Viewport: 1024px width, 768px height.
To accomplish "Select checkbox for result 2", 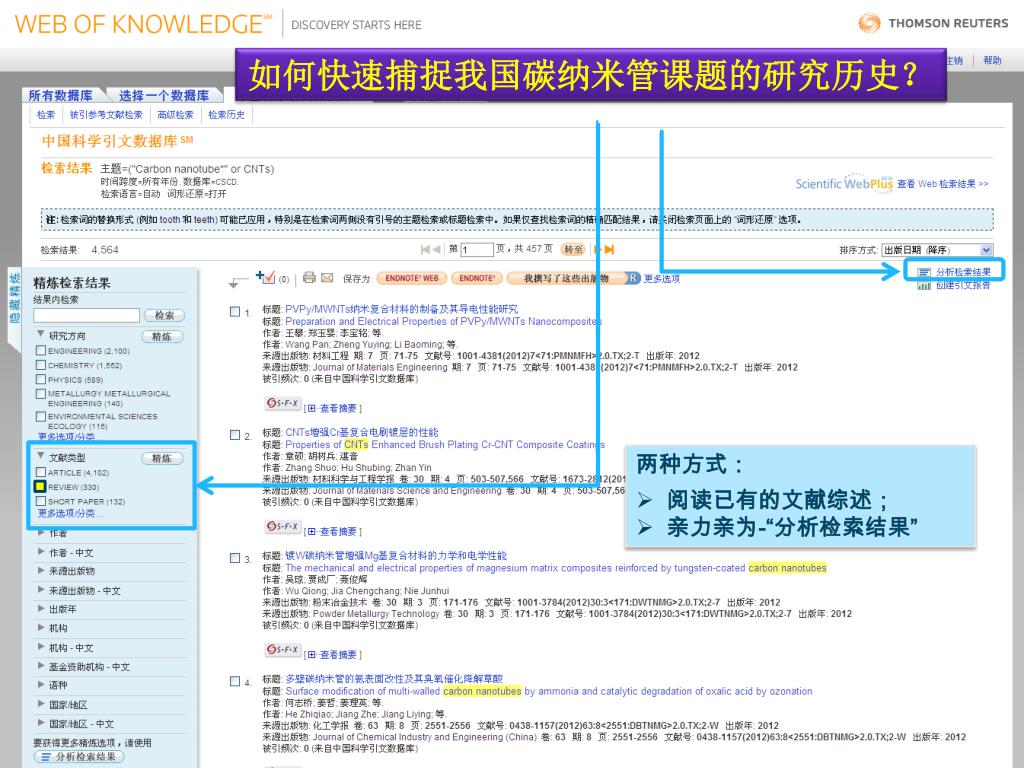I will click(235, 435).
